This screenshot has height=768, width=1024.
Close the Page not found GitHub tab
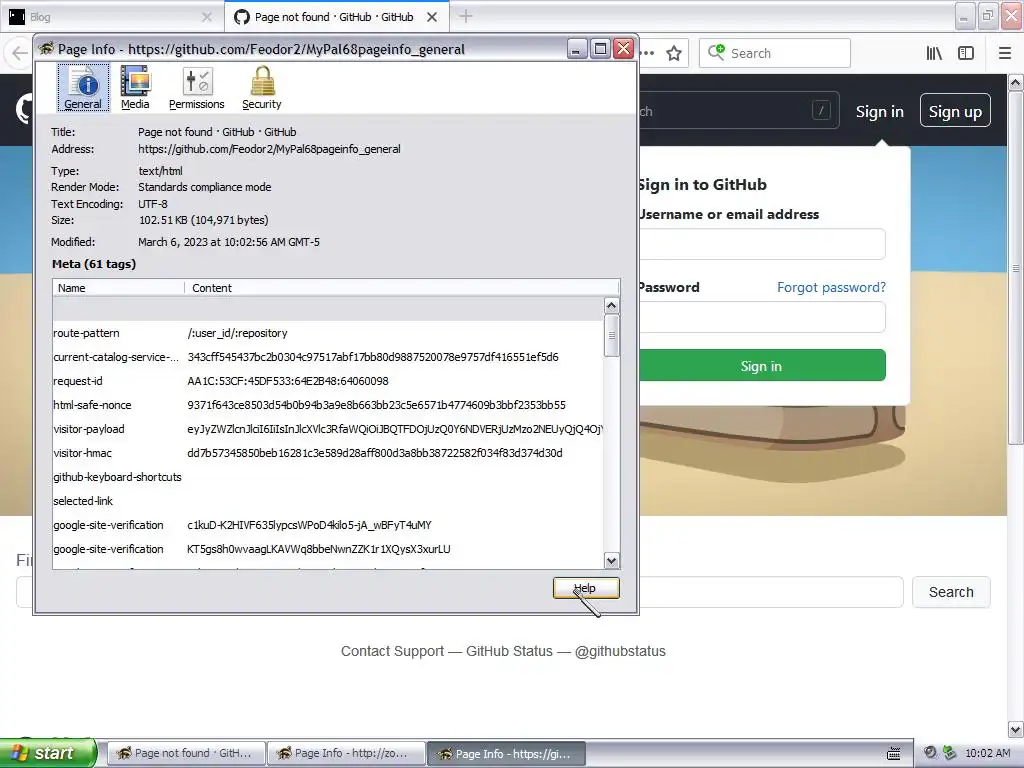(x=432, y=17)
